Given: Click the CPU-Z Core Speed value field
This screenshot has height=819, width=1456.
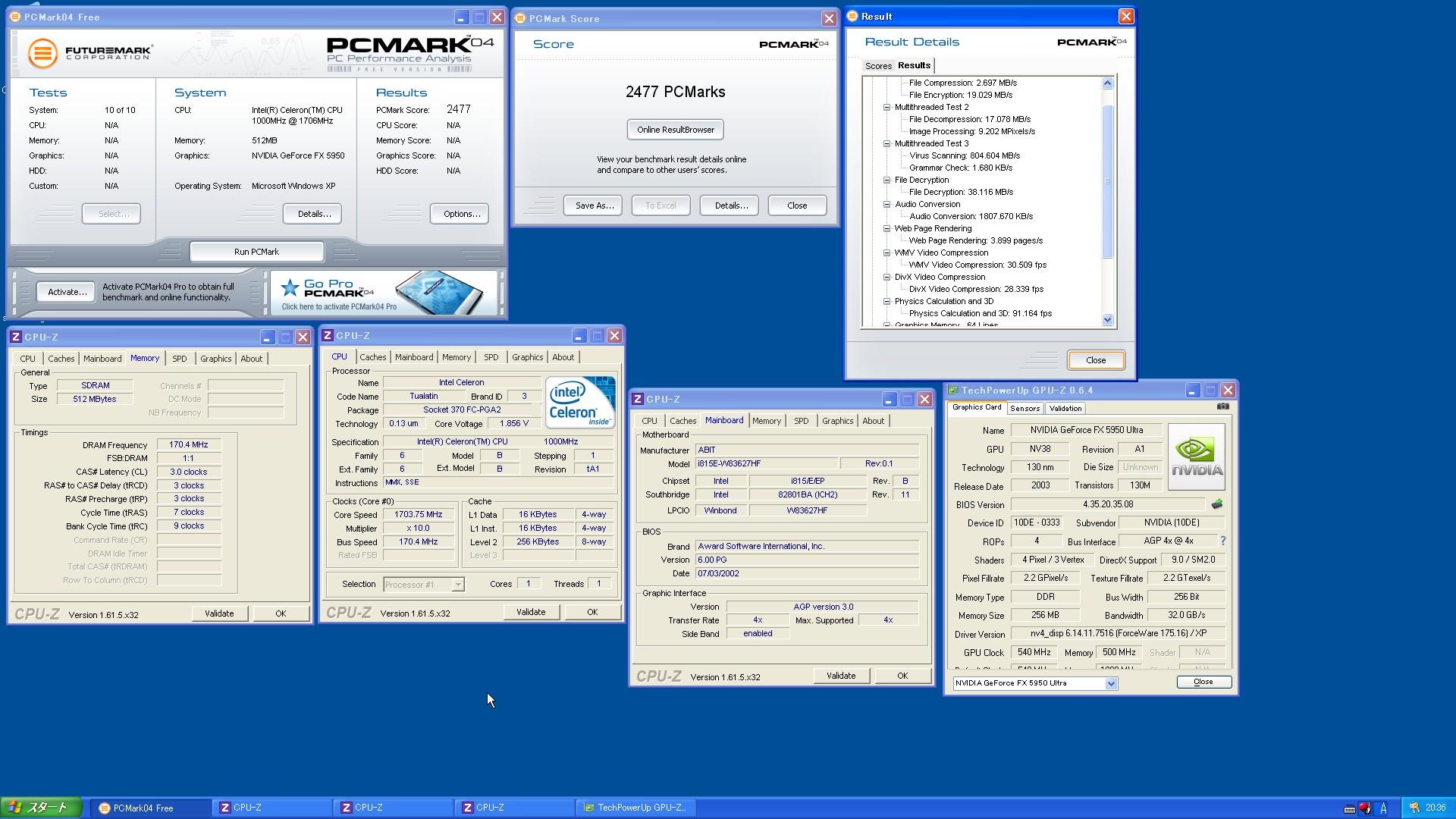Looking at the screenshot, I should 418,514.
